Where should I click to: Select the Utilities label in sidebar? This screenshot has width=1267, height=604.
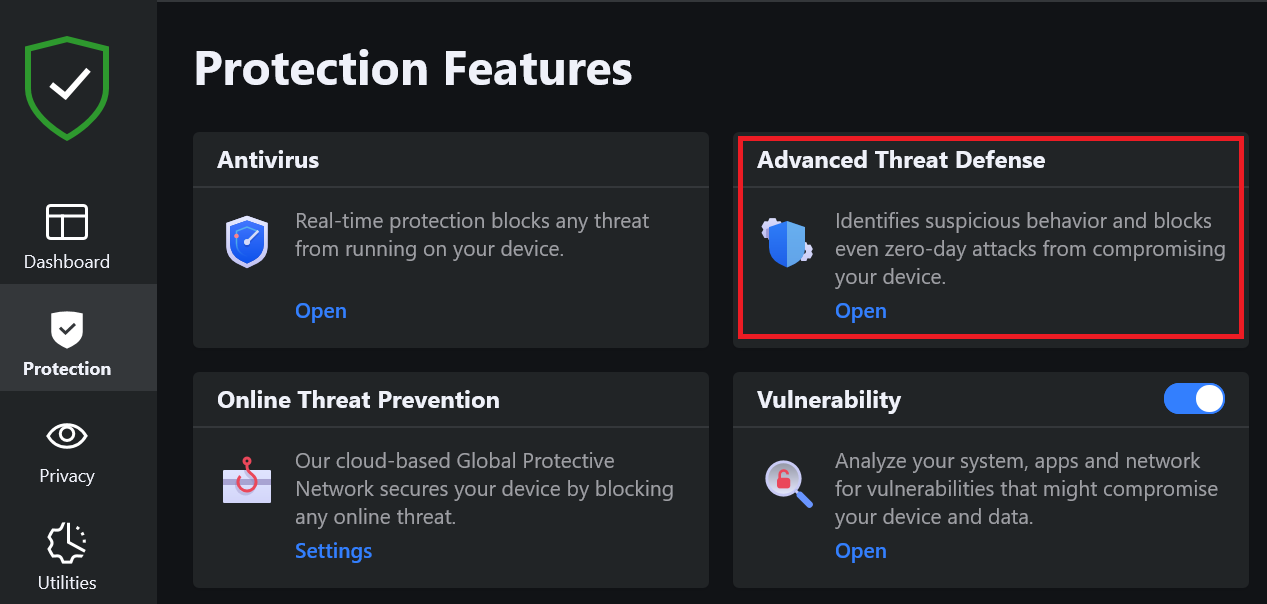pos(67,583)
